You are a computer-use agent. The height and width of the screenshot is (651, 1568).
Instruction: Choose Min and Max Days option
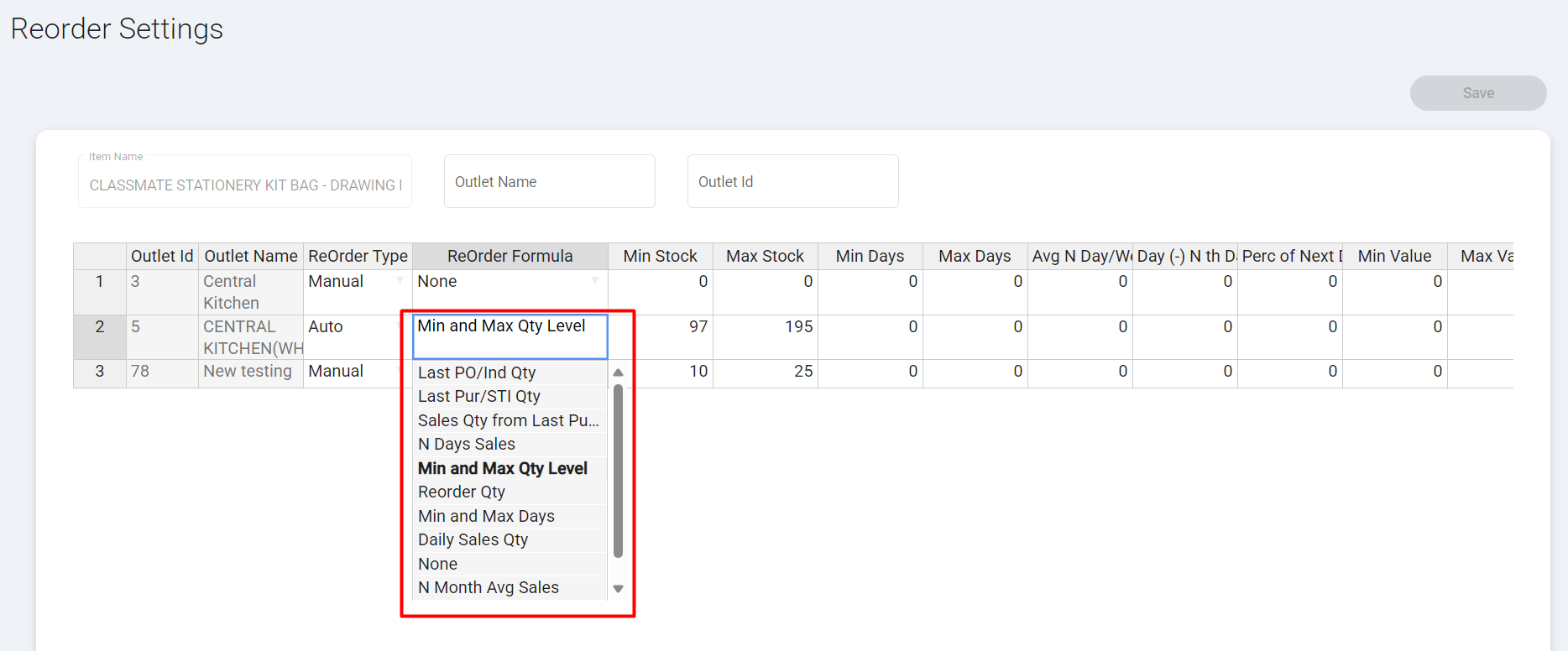(486, 516)
